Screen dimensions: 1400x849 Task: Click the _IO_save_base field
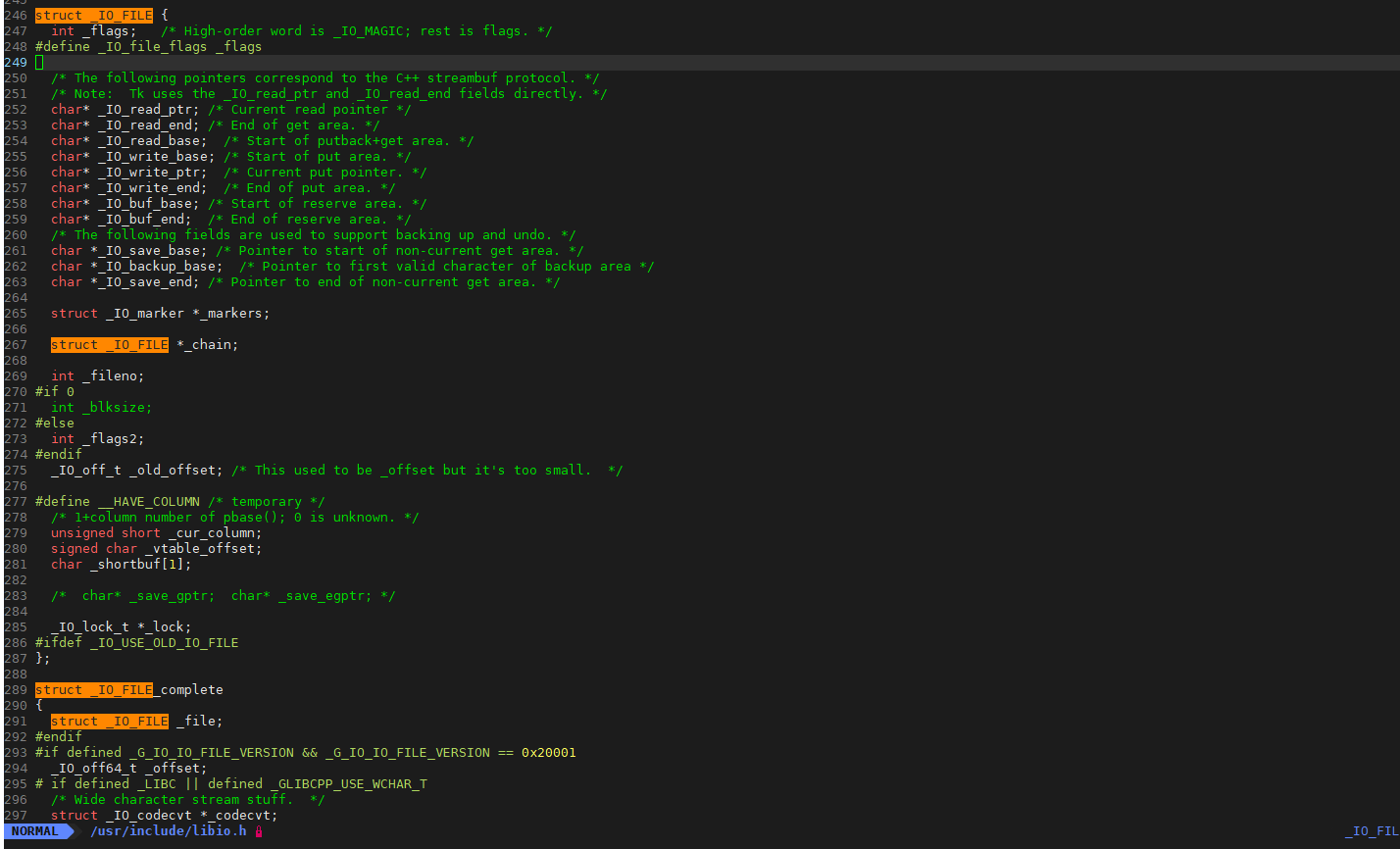click(x=149, y=251)
